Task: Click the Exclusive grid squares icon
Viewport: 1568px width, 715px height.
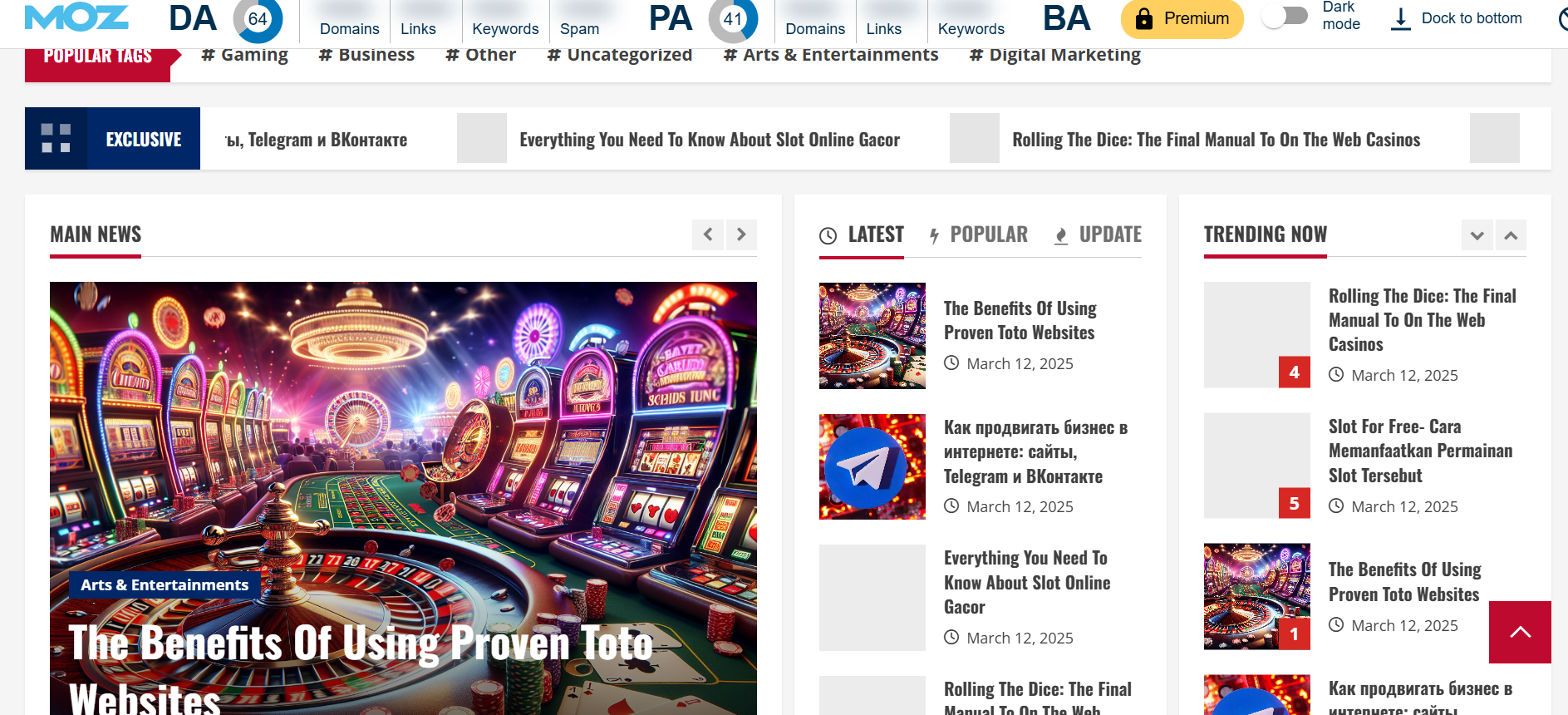Action: tap(56, 138)
